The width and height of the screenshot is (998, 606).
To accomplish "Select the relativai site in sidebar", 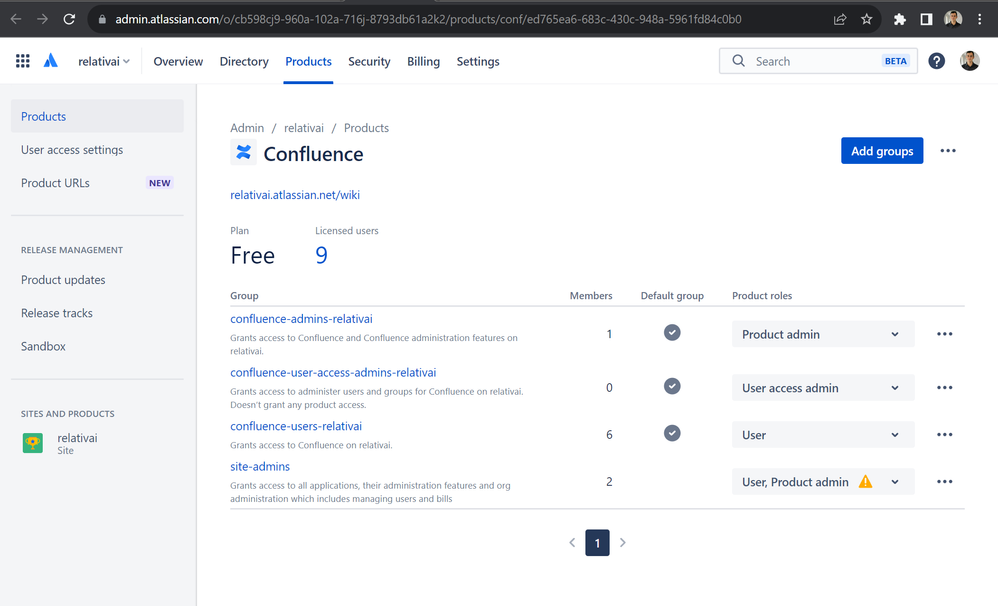I will point(97,443).
